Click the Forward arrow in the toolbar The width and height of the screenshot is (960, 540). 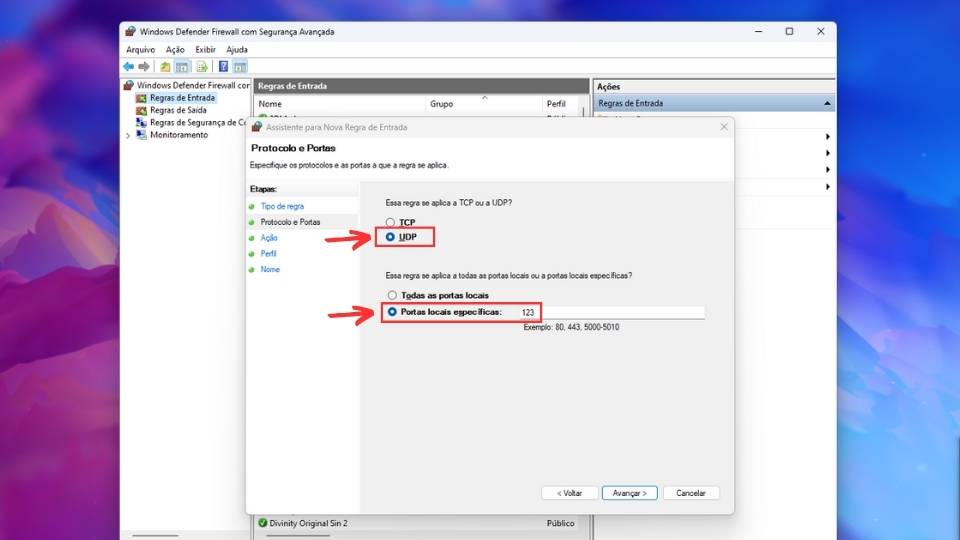coord(144,67)
